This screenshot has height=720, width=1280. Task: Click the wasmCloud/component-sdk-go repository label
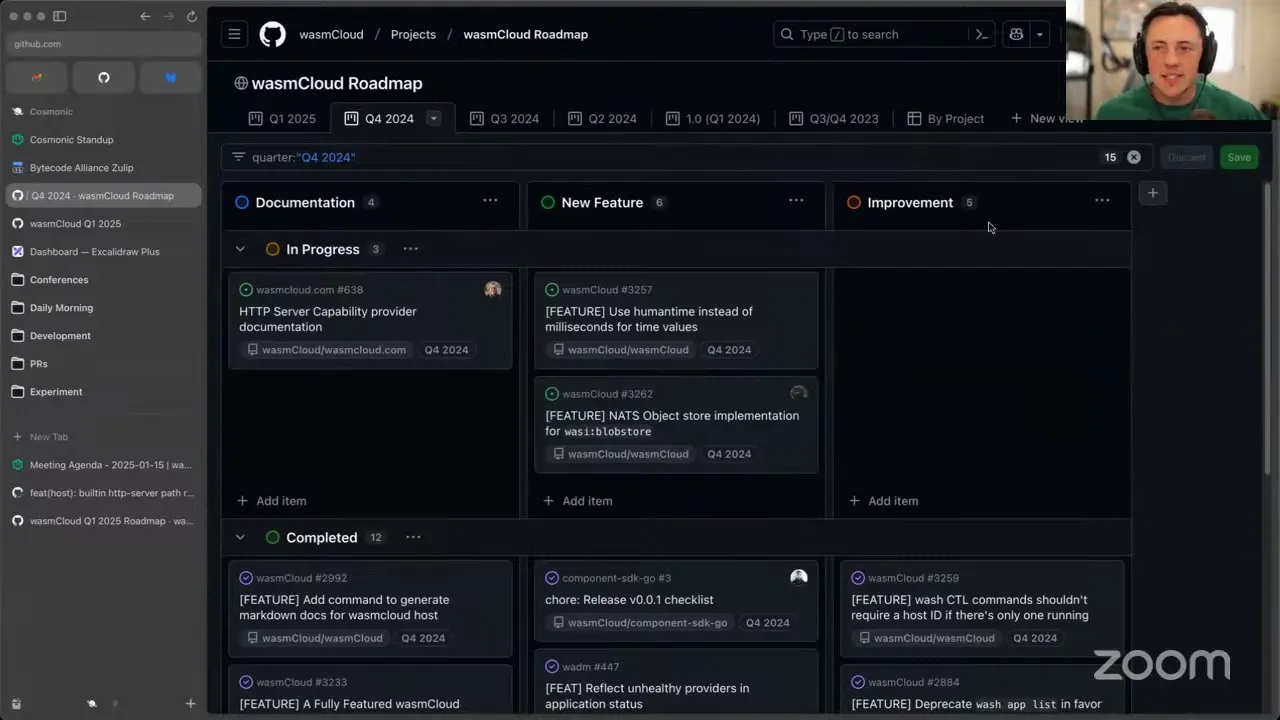point(641,622)
